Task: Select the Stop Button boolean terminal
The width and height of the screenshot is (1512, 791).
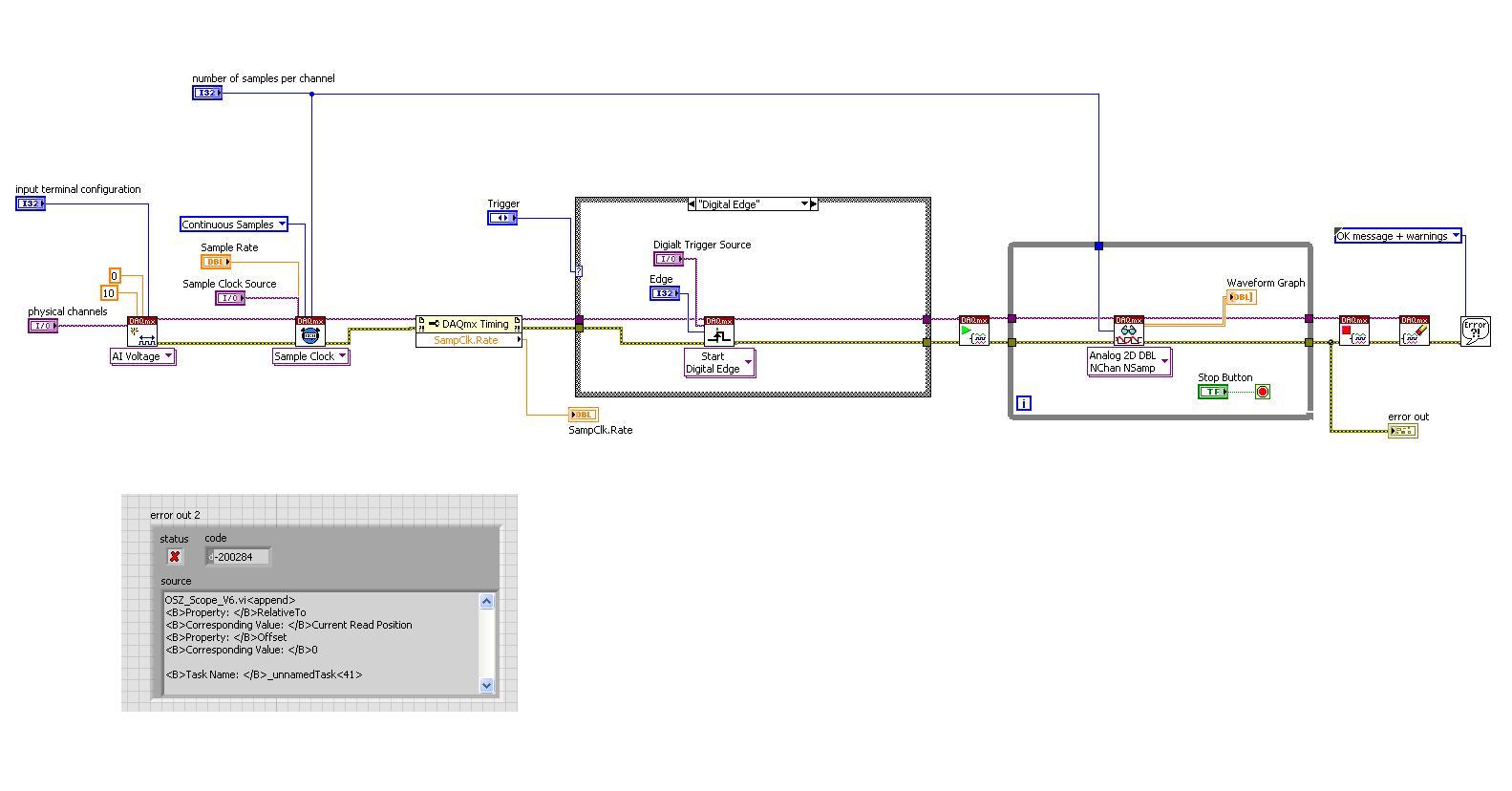Action: [1213, 392]
